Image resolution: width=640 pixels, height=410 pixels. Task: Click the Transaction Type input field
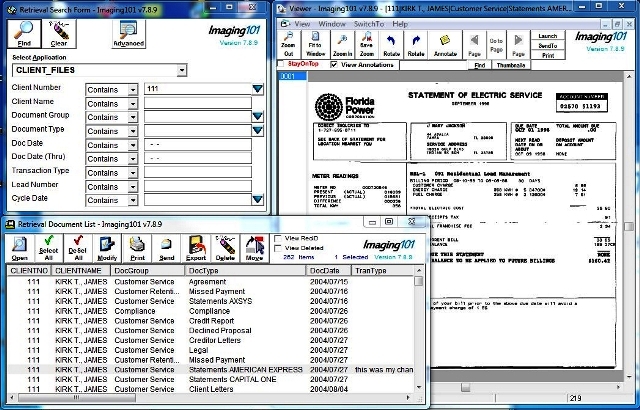(198, 172)
